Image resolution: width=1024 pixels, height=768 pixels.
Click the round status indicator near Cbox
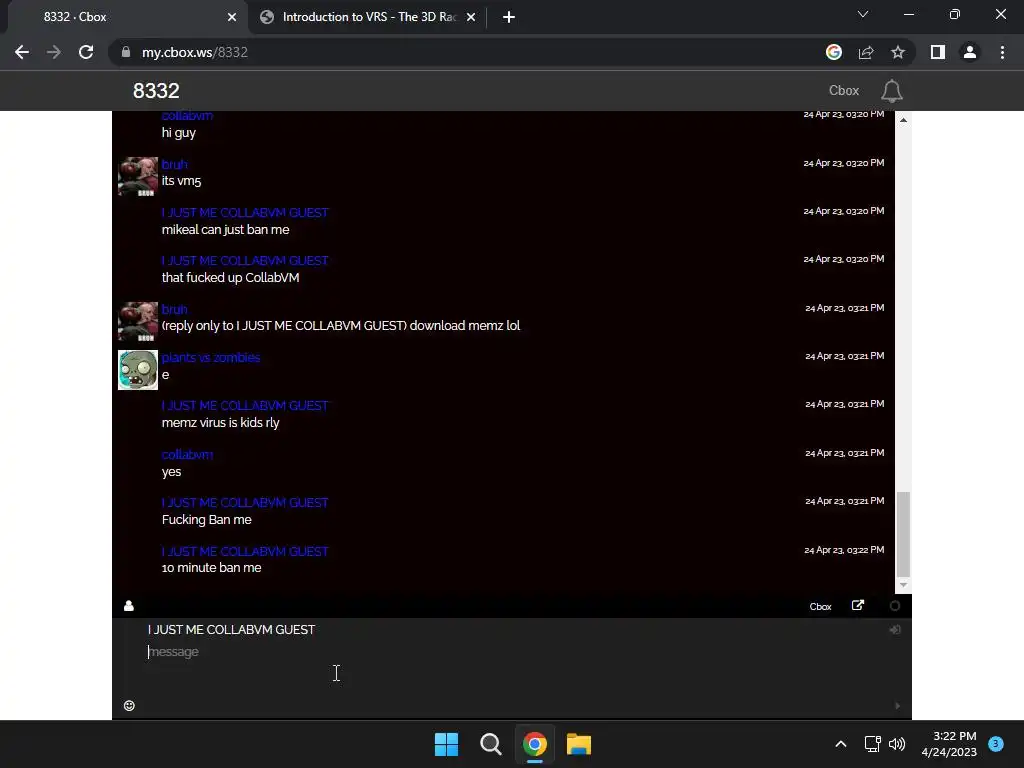tap(895, 606)
